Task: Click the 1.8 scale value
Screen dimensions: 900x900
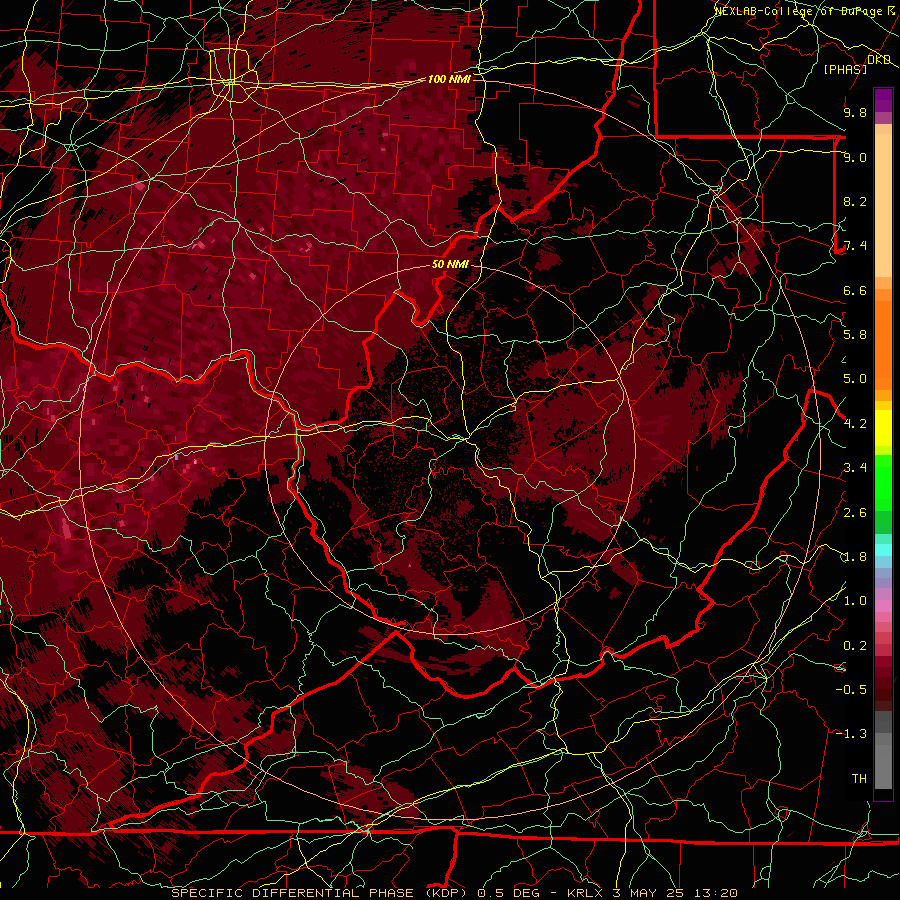Action: pyautogui.click(x=855, y=557)
